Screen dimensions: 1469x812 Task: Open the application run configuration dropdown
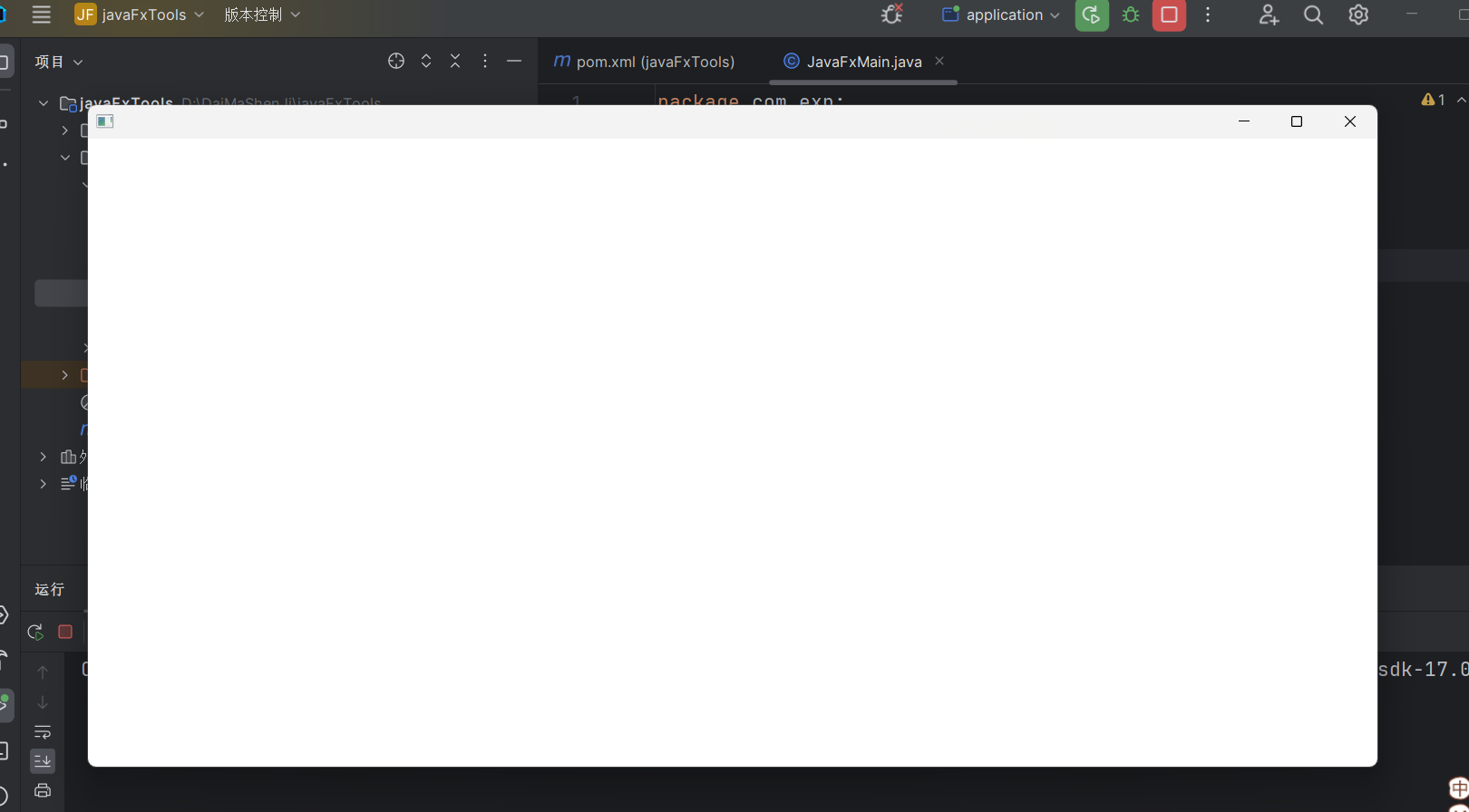[x=1001, y=14]
